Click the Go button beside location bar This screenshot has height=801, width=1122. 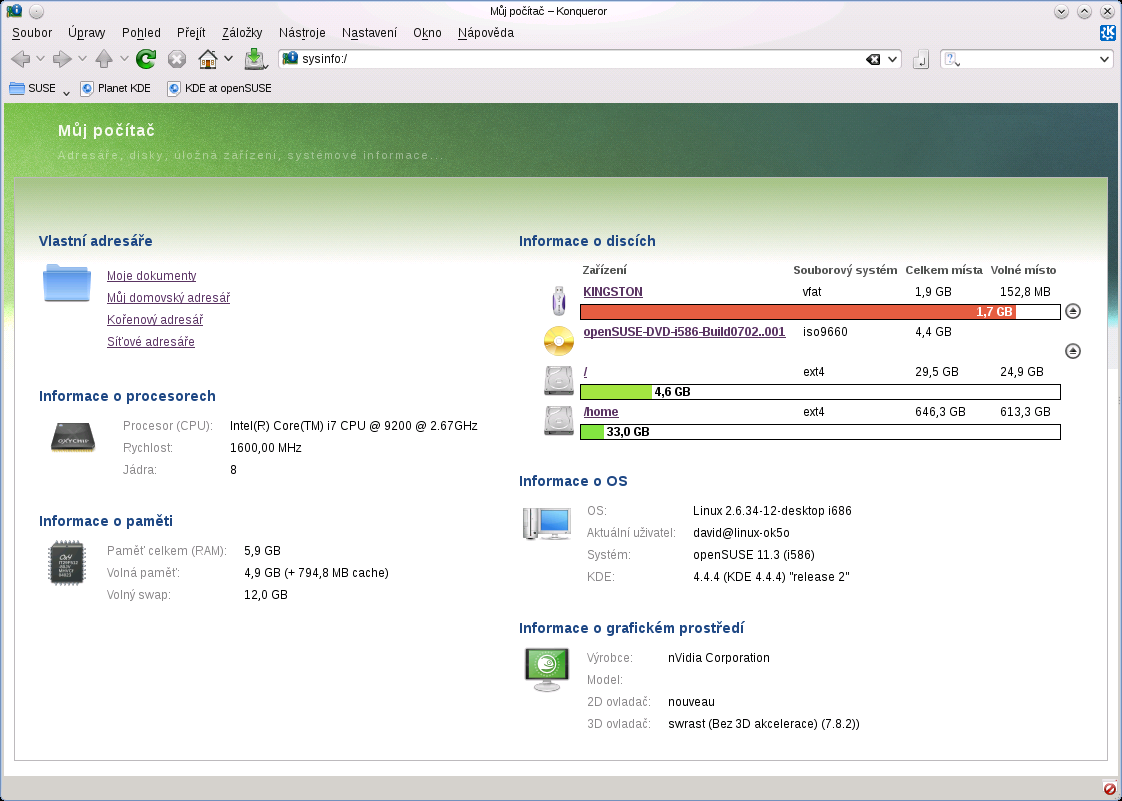pyautogui.click(x=921, y=59)
